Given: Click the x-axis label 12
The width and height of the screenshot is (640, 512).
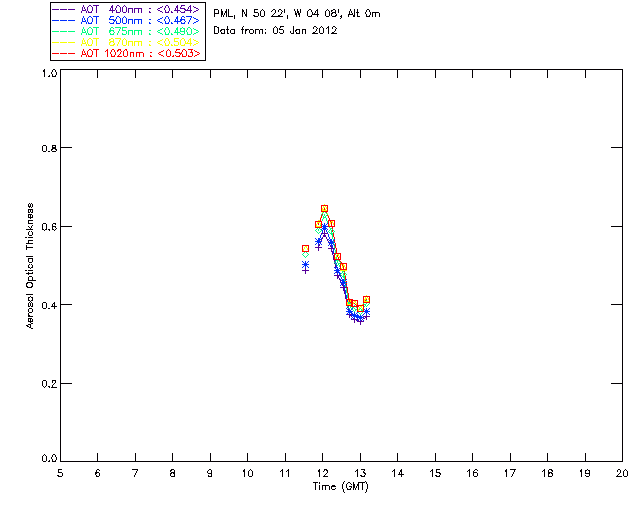Looking at the screenshot, I should click(x=322, y=474).
